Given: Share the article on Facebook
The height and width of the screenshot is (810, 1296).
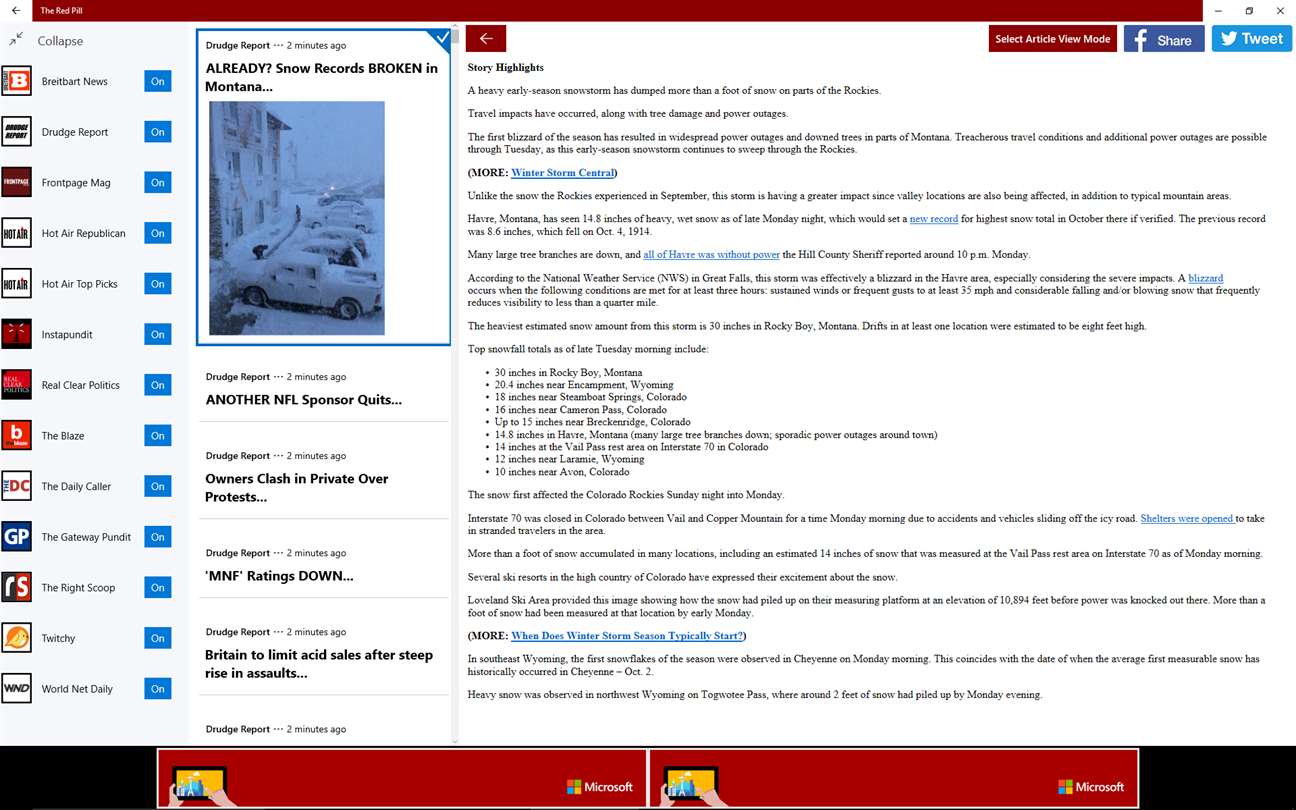Looking at the screenshot, I should coord(1164,39).
